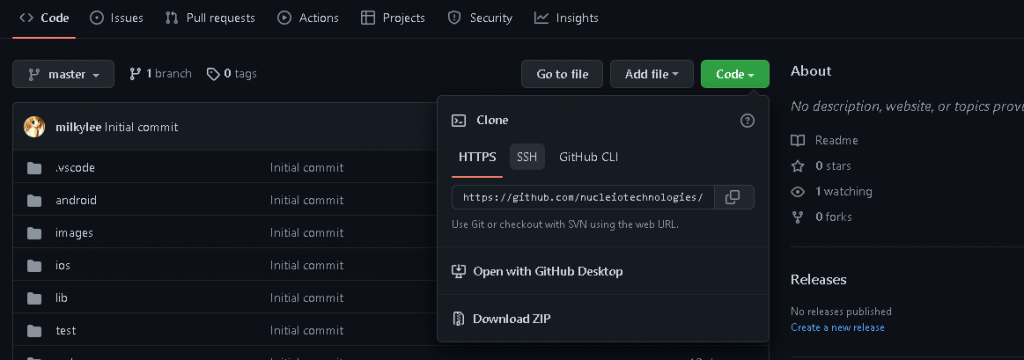Open the android folder

[x=76, y=200]
